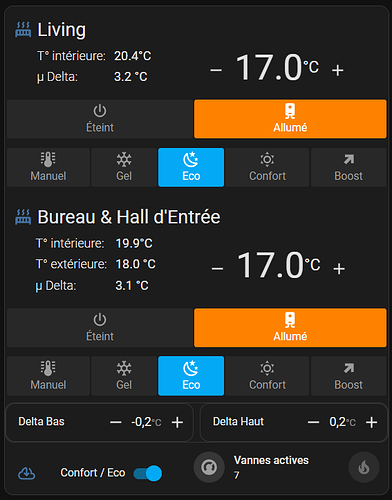Activate Living Boost preset button

(349, 167)
